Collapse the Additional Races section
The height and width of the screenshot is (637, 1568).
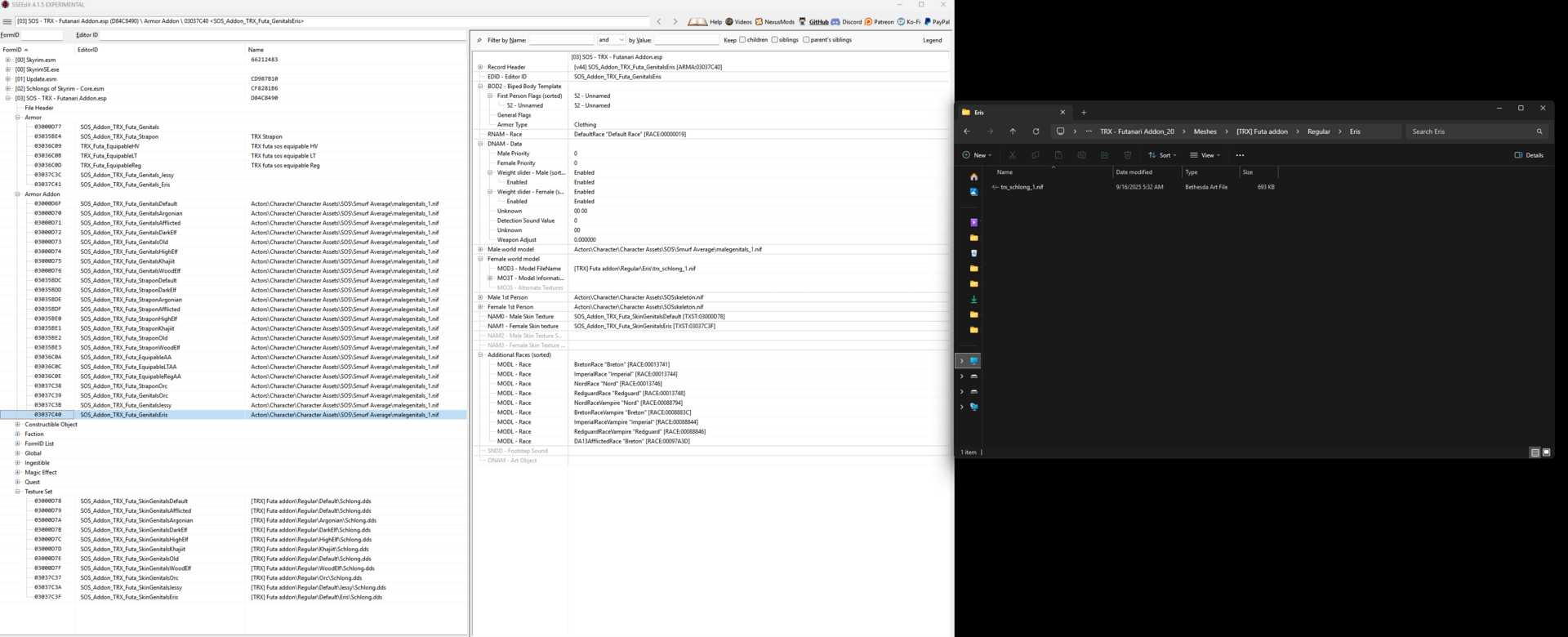[x=480, y=355]
